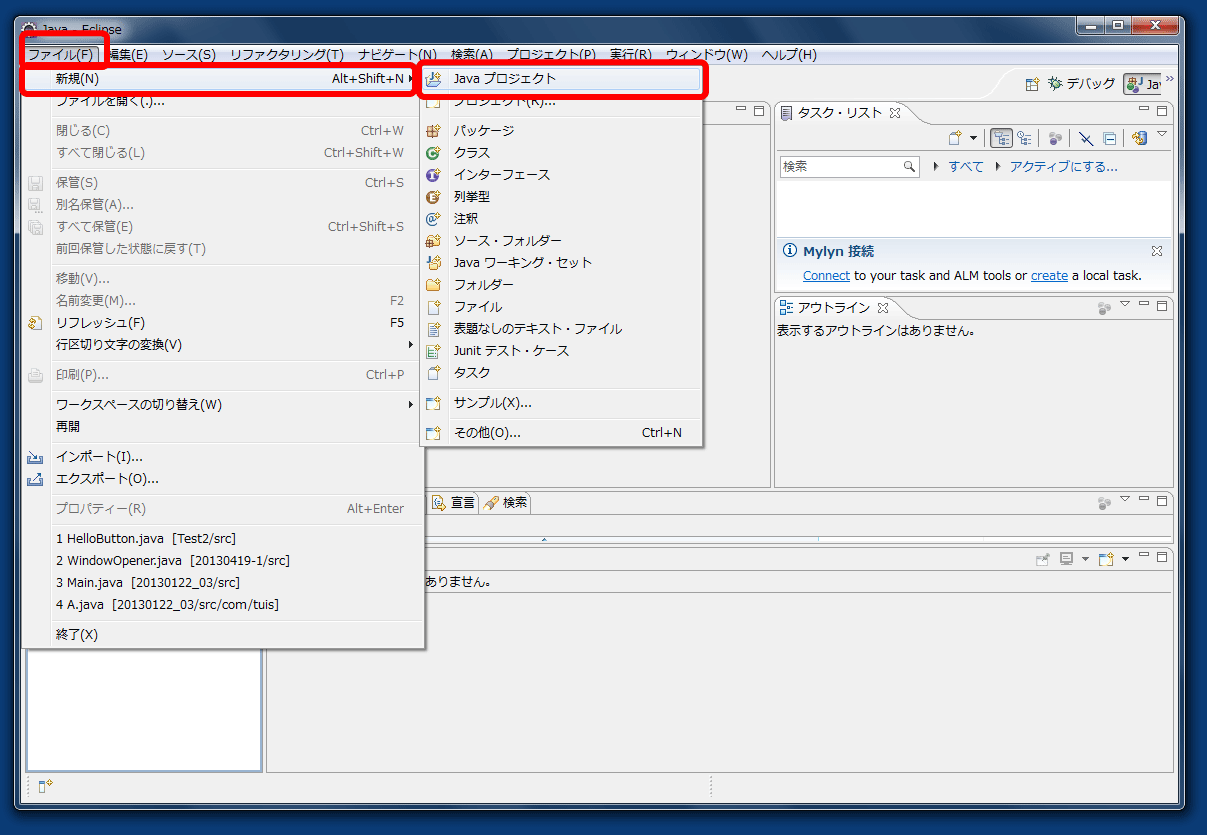
Task: Click the Open Perspective icon
Action: (1032, 84)
